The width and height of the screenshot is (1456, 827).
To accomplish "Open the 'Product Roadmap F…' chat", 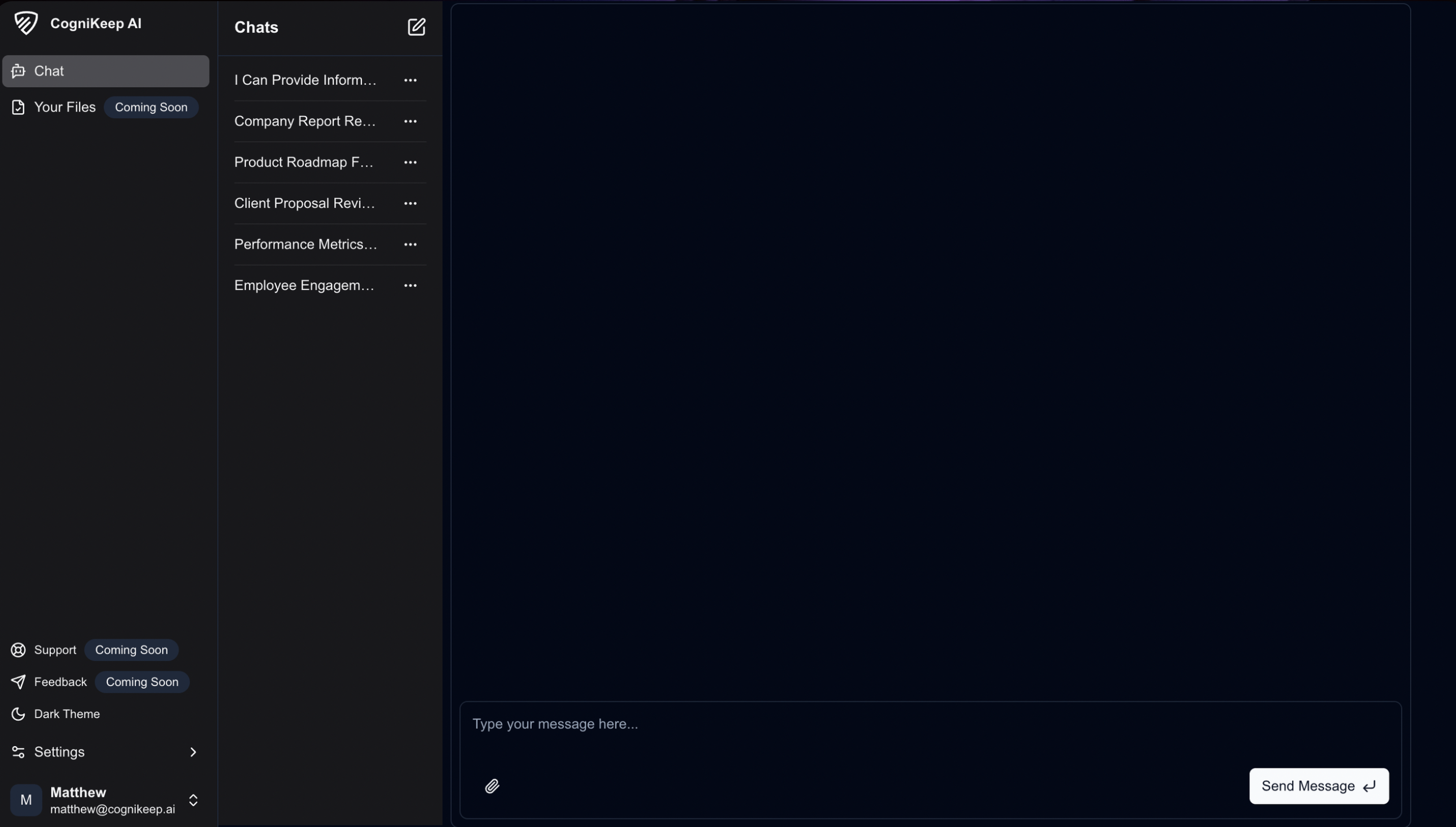I will [304, 162].
